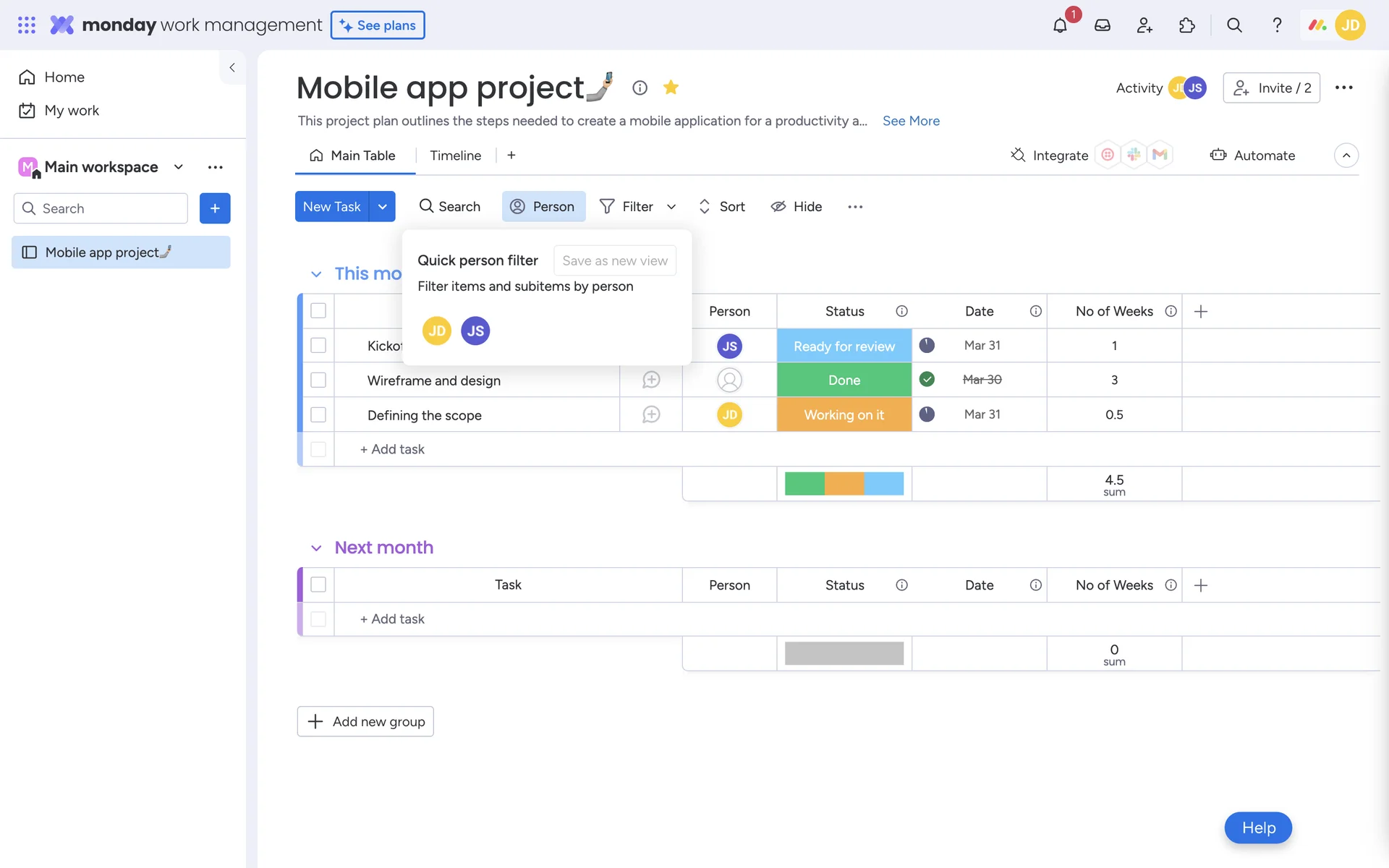Switch to the Timeline tab
The width and height of the screenshot is (1389, 868).
[x=455, y=156]
